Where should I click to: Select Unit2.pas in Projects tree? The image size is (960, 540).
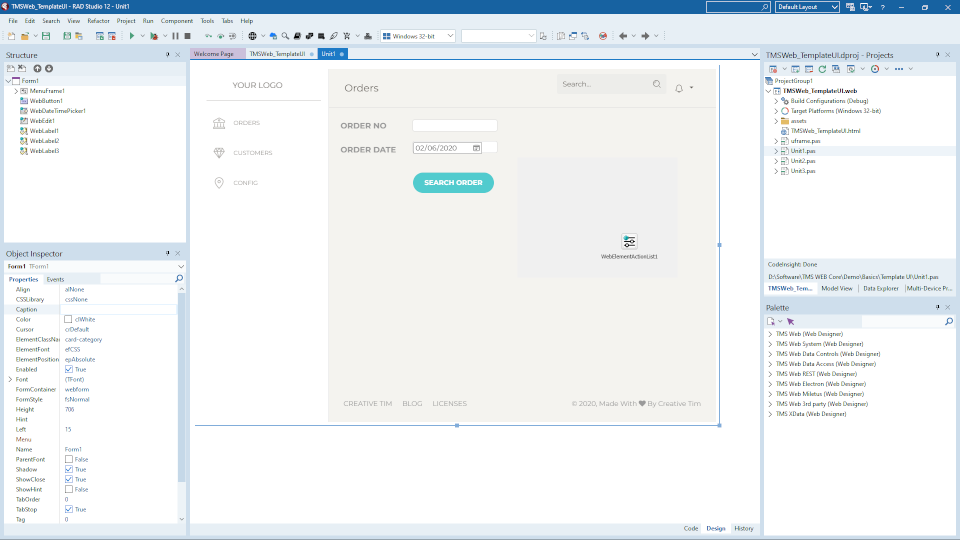tap(802, 161)
